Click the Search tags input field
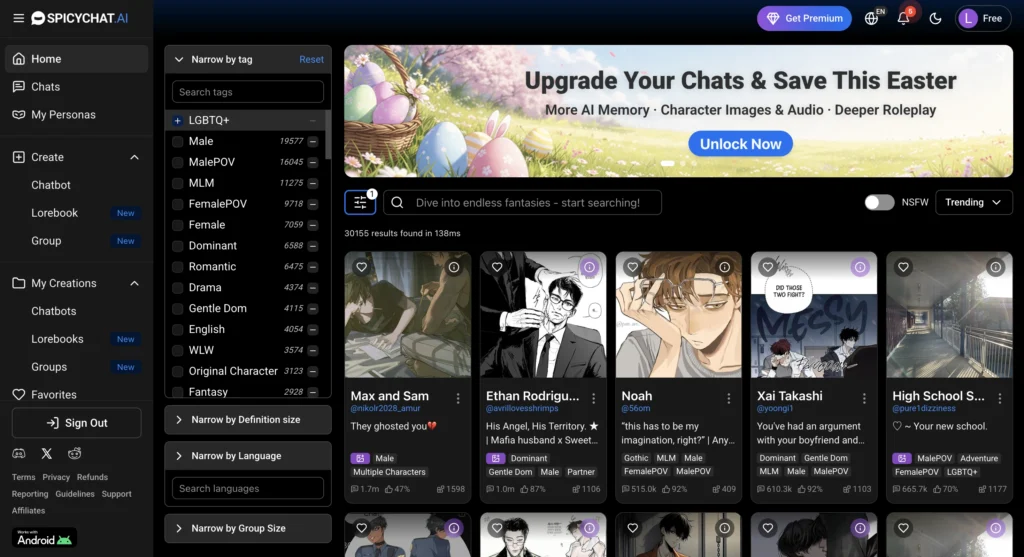 [x=247, y=92]
